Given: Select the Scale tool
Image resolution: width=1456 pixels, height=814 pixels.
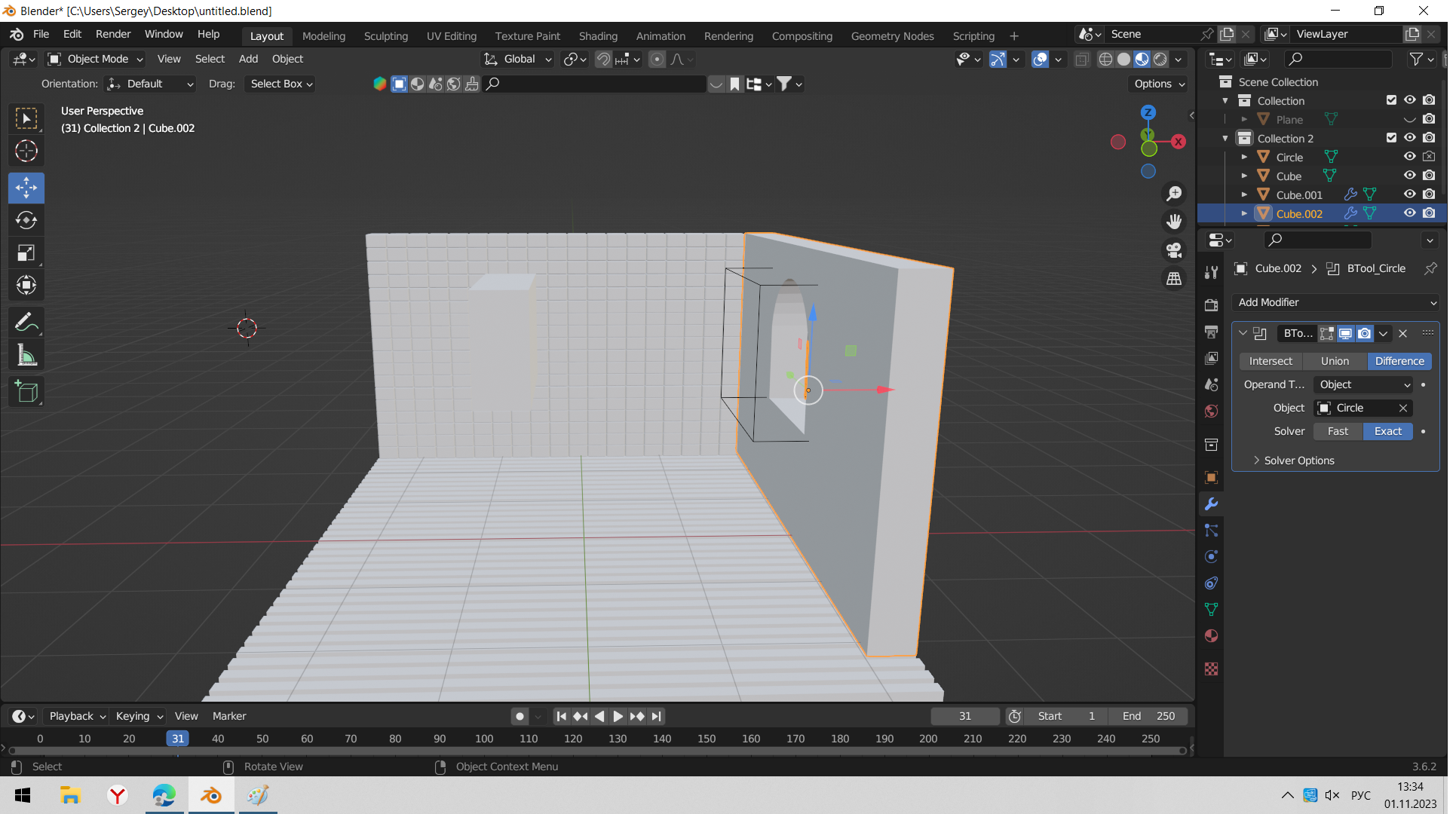Looking at the screenshot, I should [26, 252].
